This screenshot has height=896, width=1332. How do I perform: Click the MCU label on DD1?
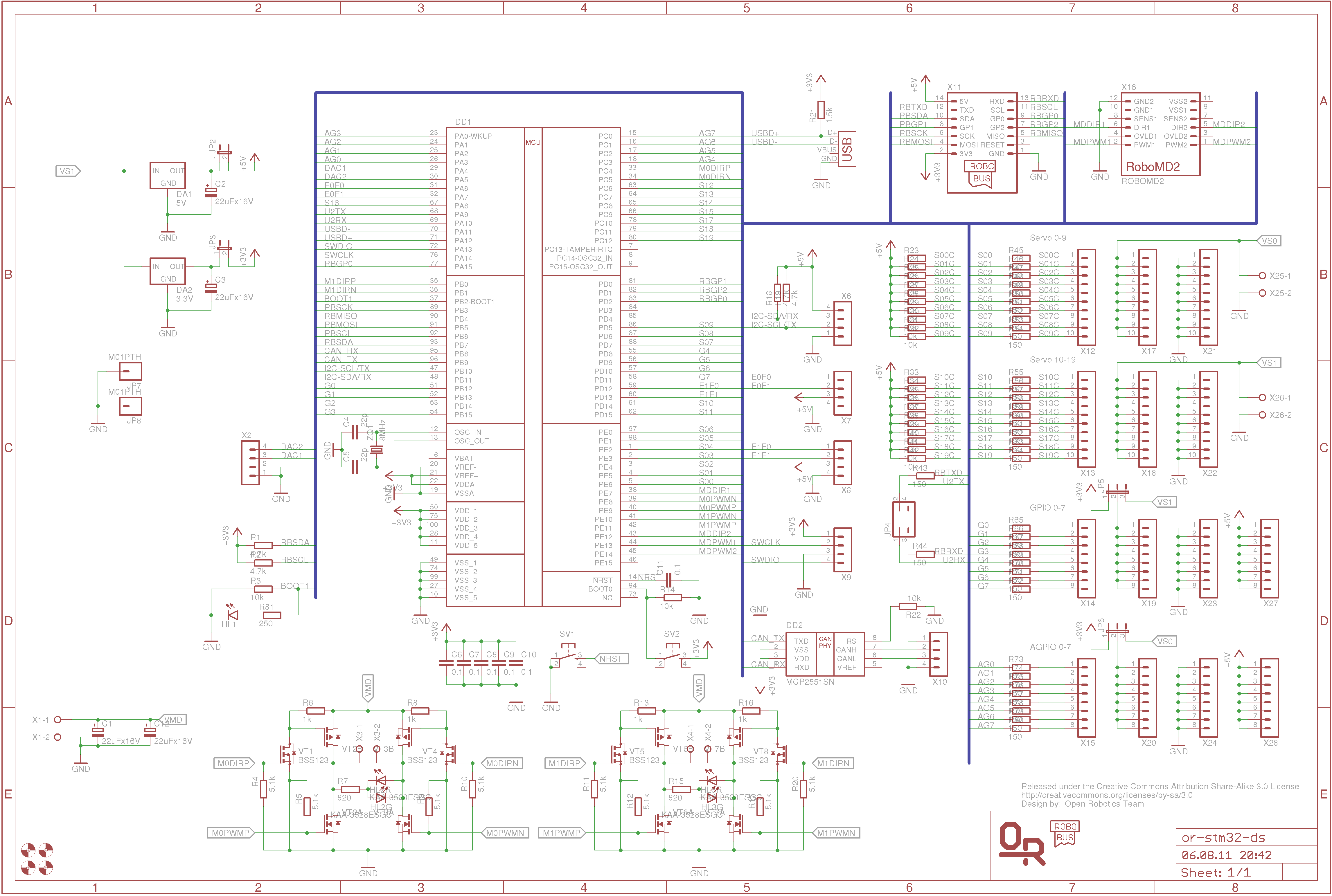(533, 142)
